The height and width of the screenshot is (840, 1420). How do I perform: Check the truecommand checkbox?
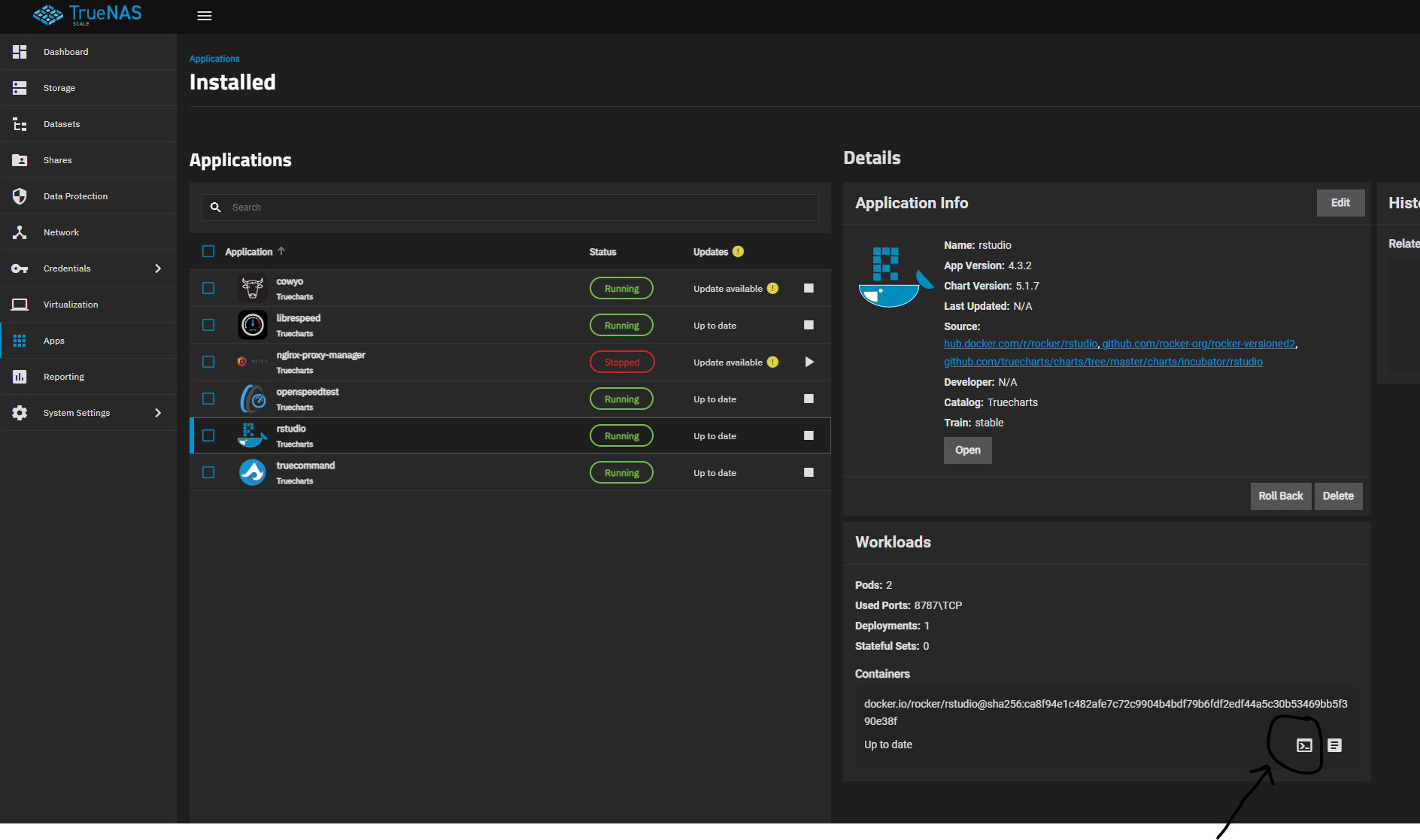208,472
